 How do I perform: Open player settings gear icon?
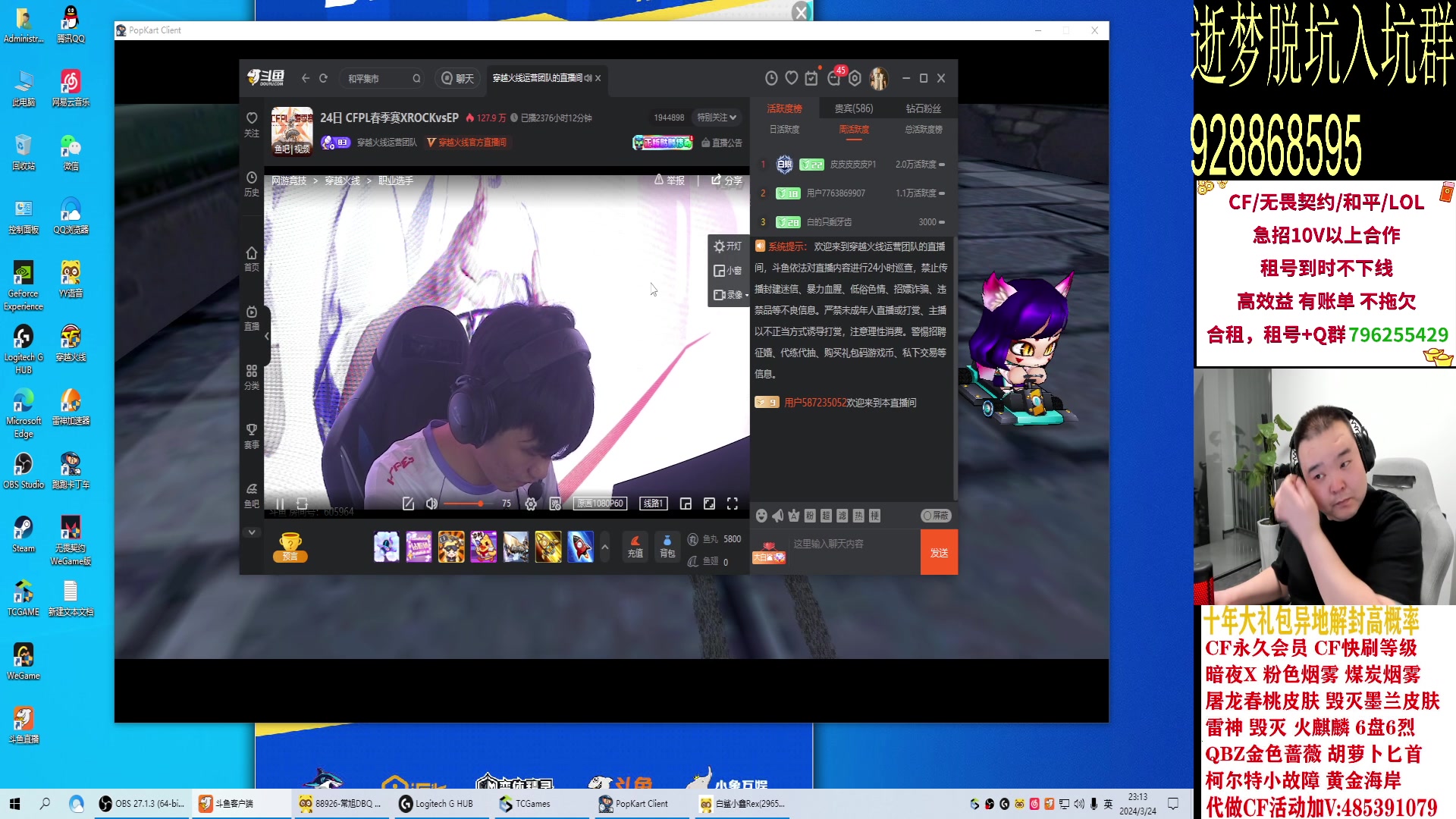pyautogui.click(x=531, y=504)
